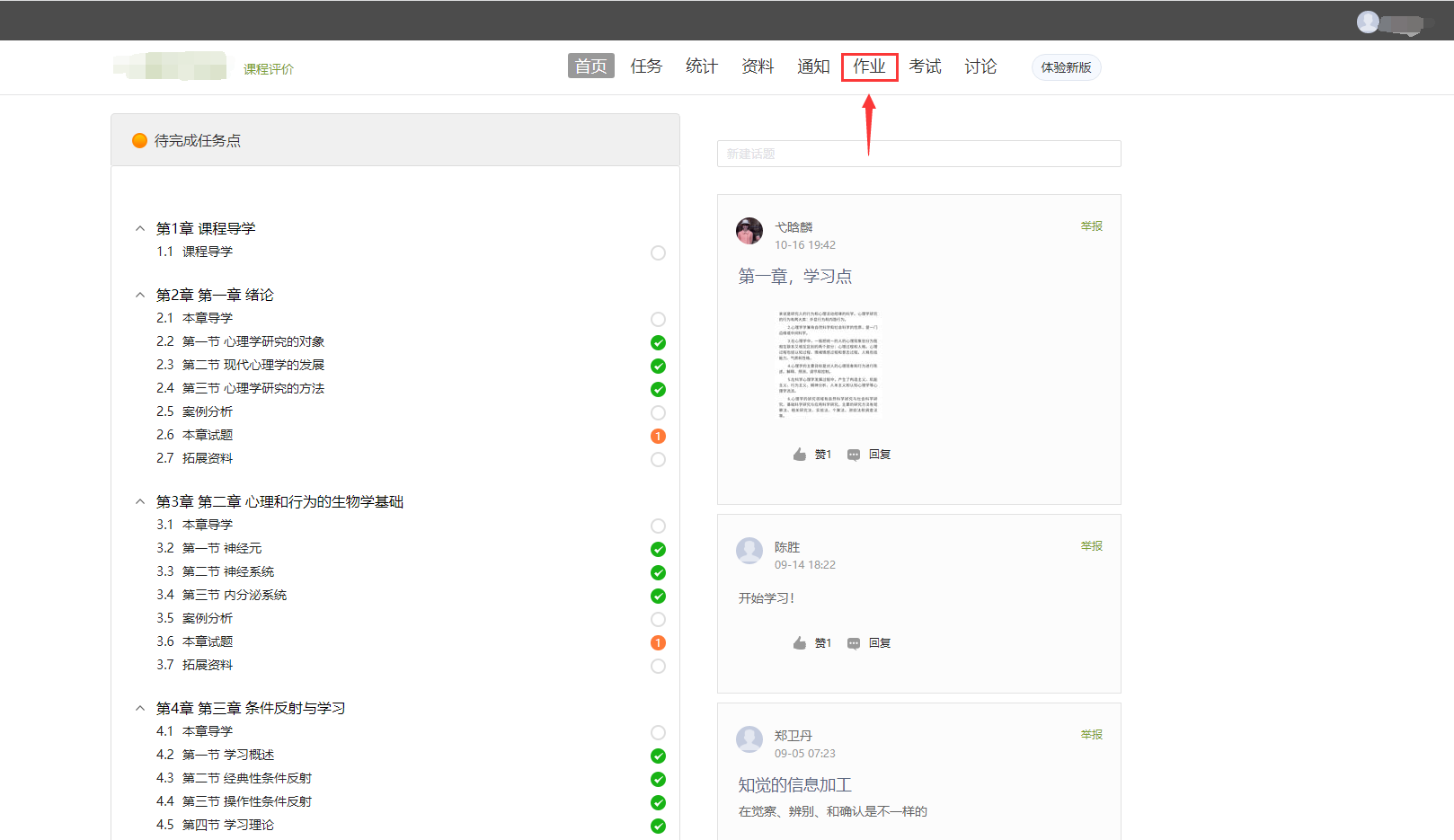Screen dimensions: 1454x840
Task: Click 郑卫丹's profile avatar
Action: tap(749, 739)
